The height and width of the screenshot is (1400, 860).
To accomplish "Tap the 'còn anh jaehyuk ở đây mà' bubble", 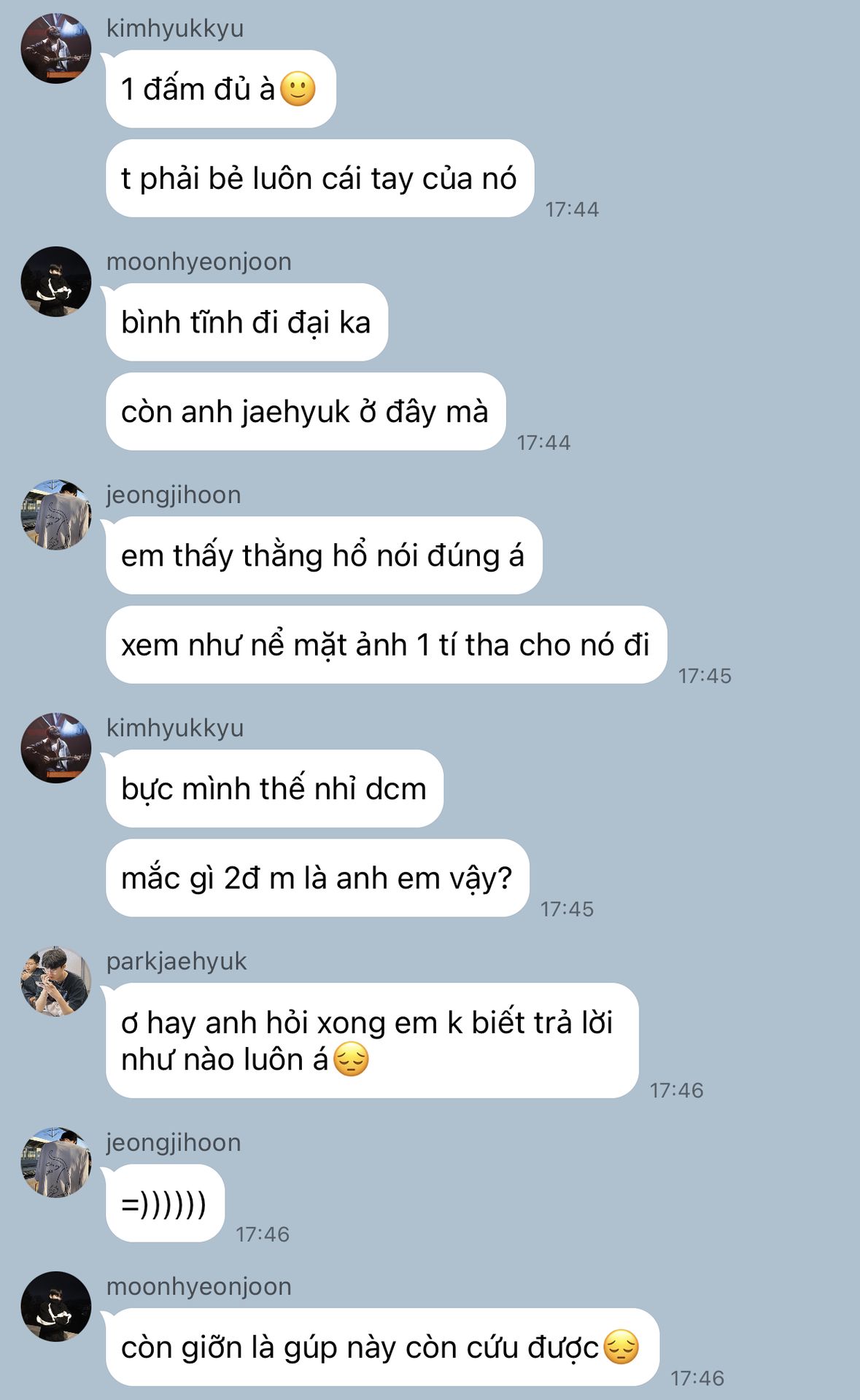I will [x=306, y=411].
